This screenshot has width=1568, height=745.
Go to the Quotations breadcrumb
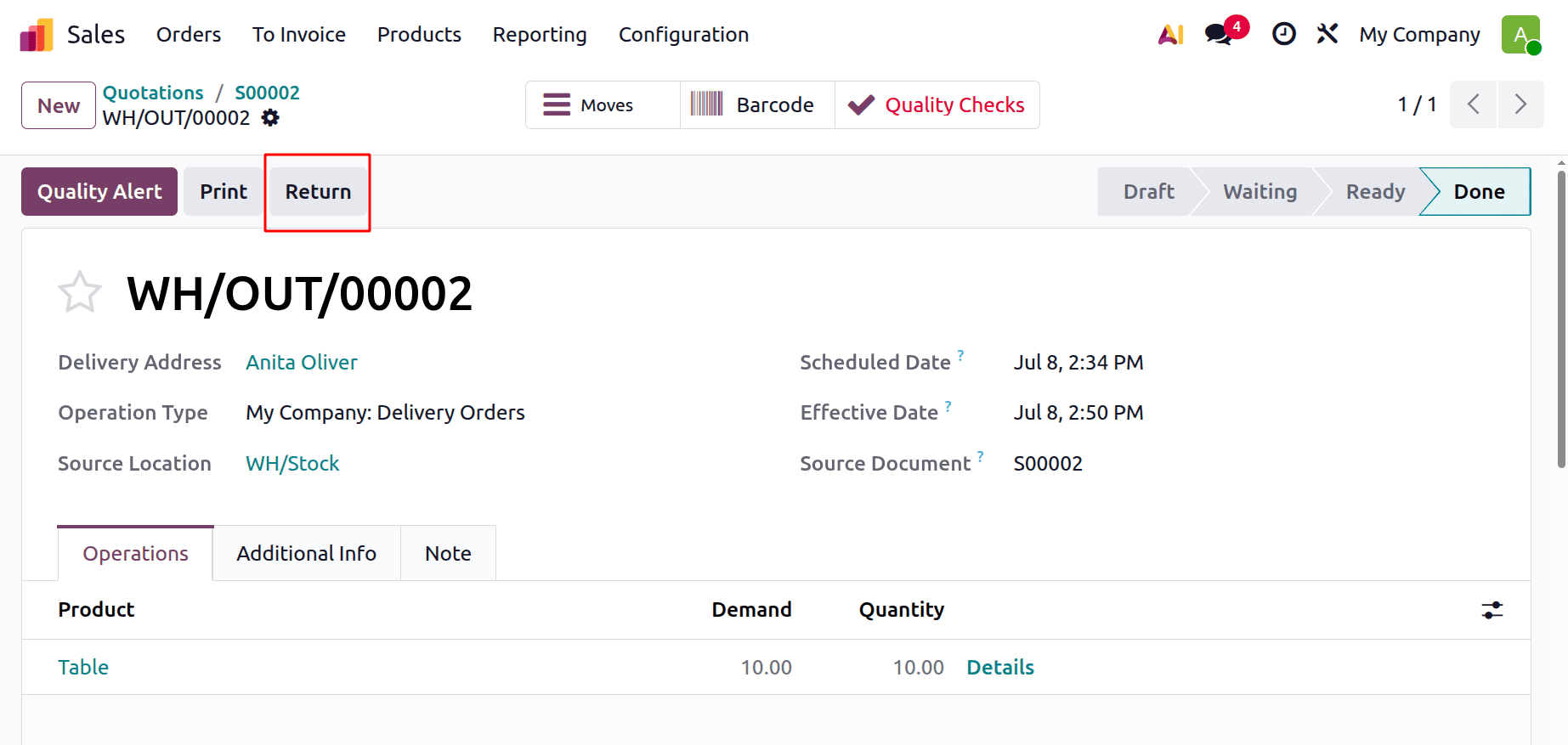pyautogui.click(x=153, y=93)
